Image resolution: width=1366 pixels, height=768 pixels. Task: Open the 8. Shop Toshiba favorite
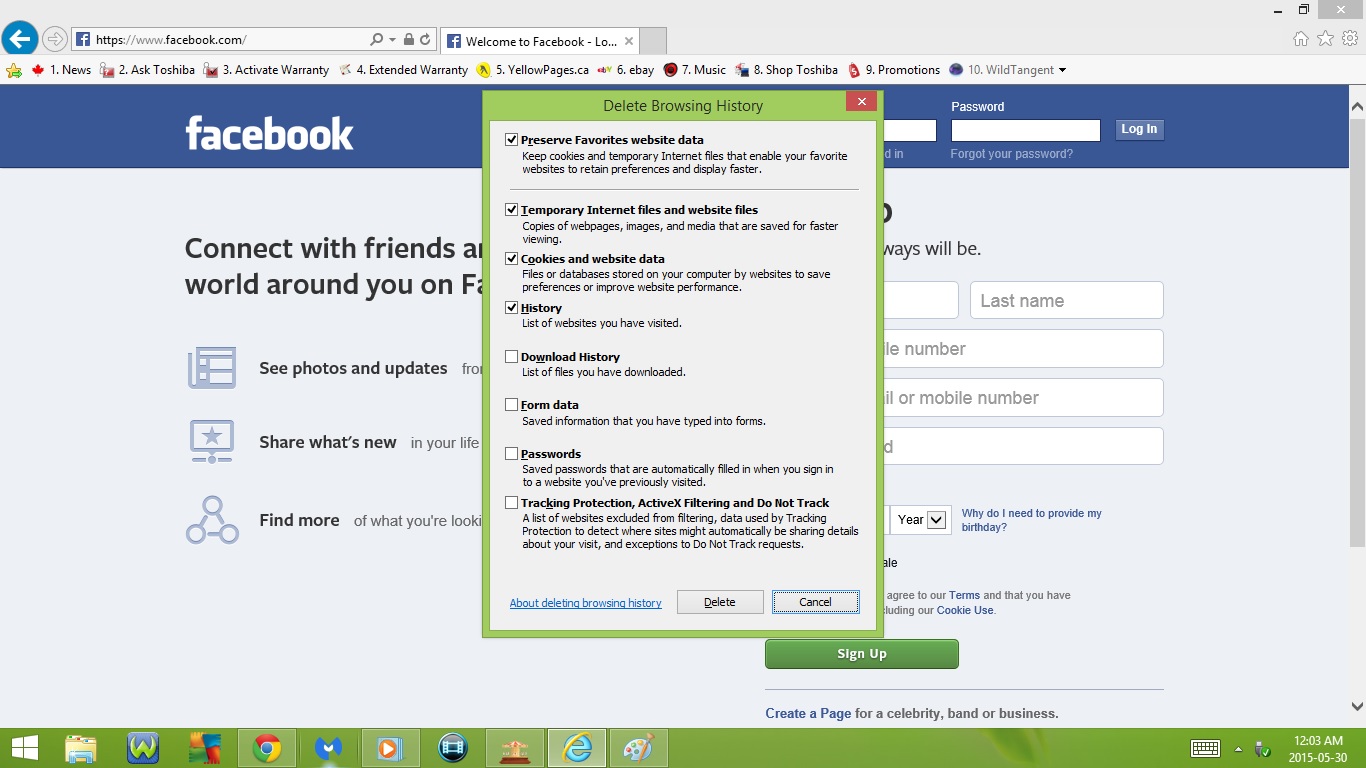pos(786,70)
